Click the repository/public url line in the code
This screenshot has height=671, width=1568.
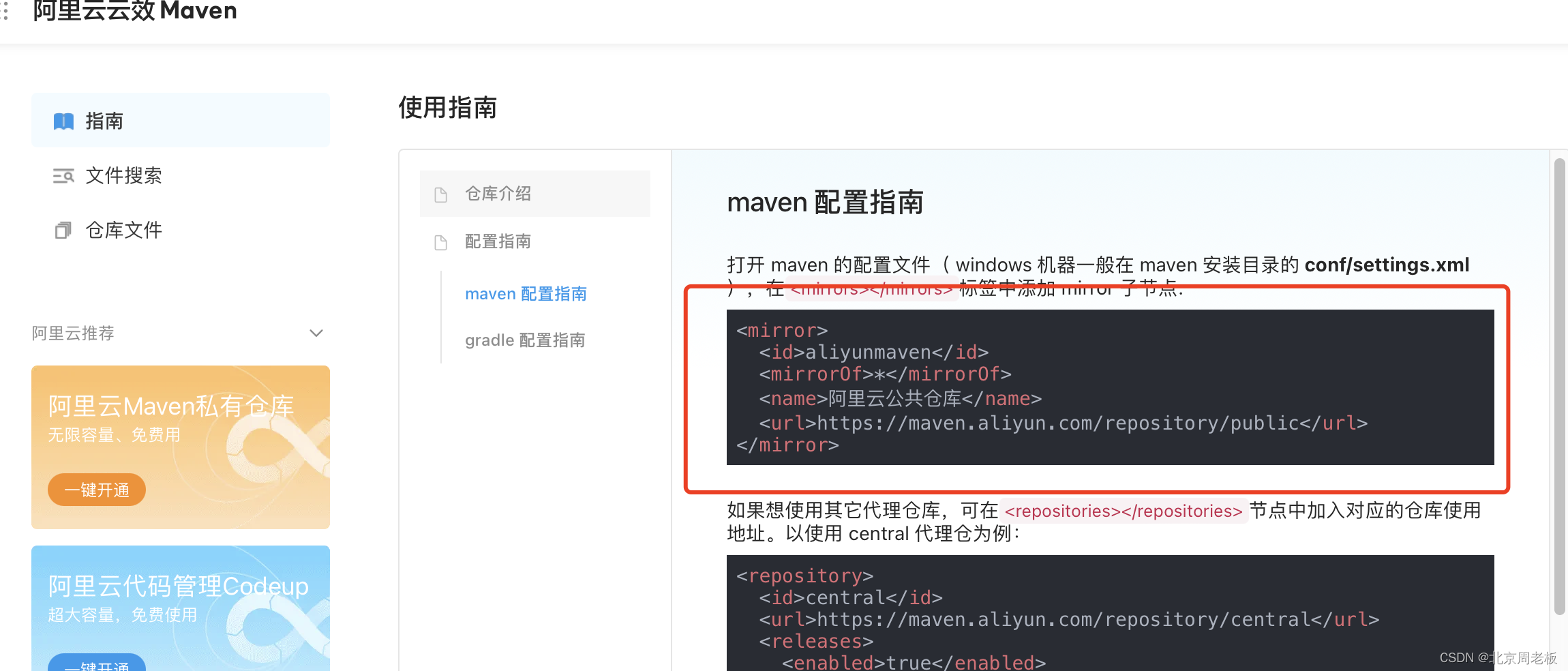tap(1064, 423)
